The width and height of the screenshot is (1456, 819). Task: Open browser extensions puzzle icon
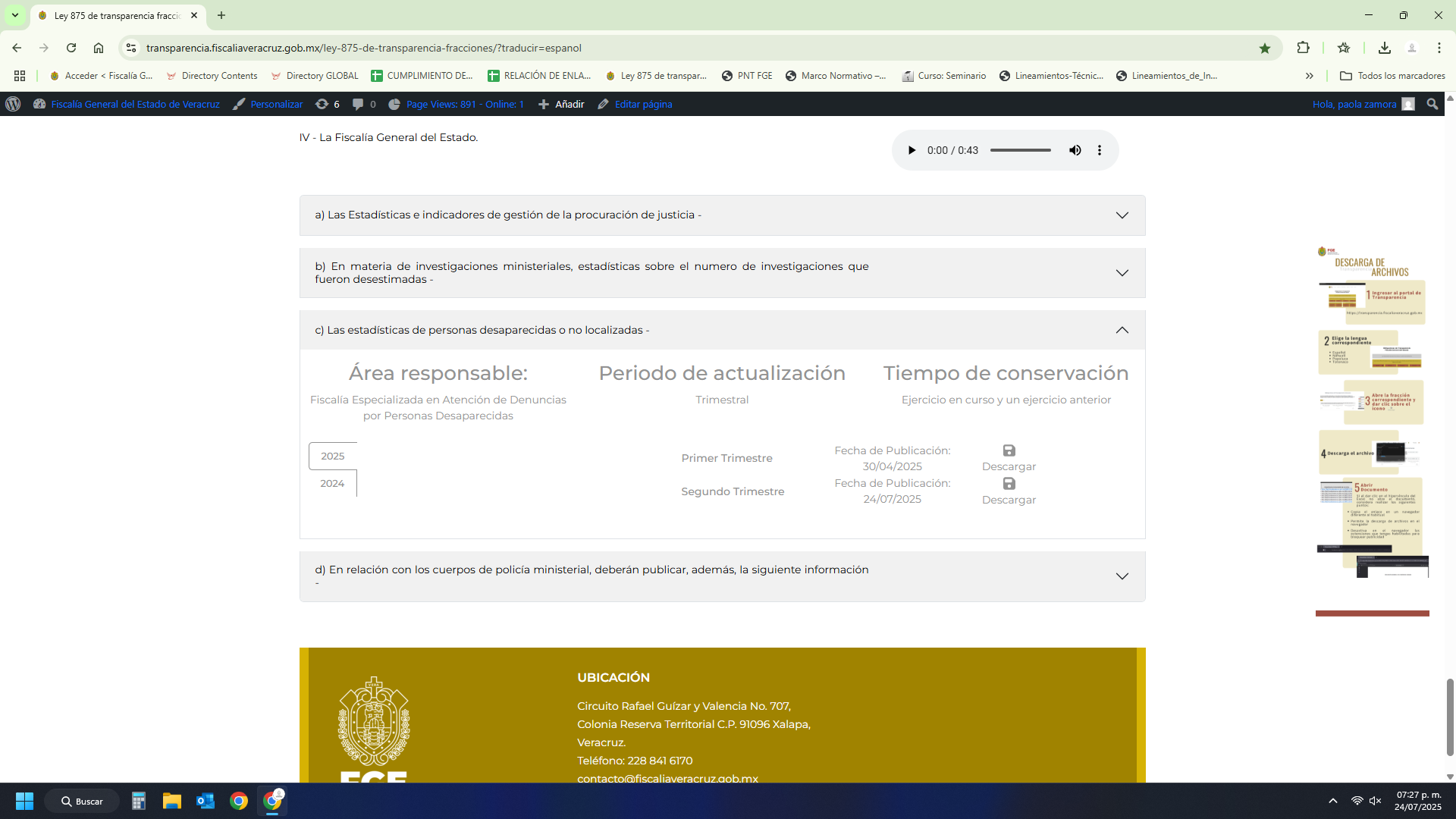pos(1303,48)
